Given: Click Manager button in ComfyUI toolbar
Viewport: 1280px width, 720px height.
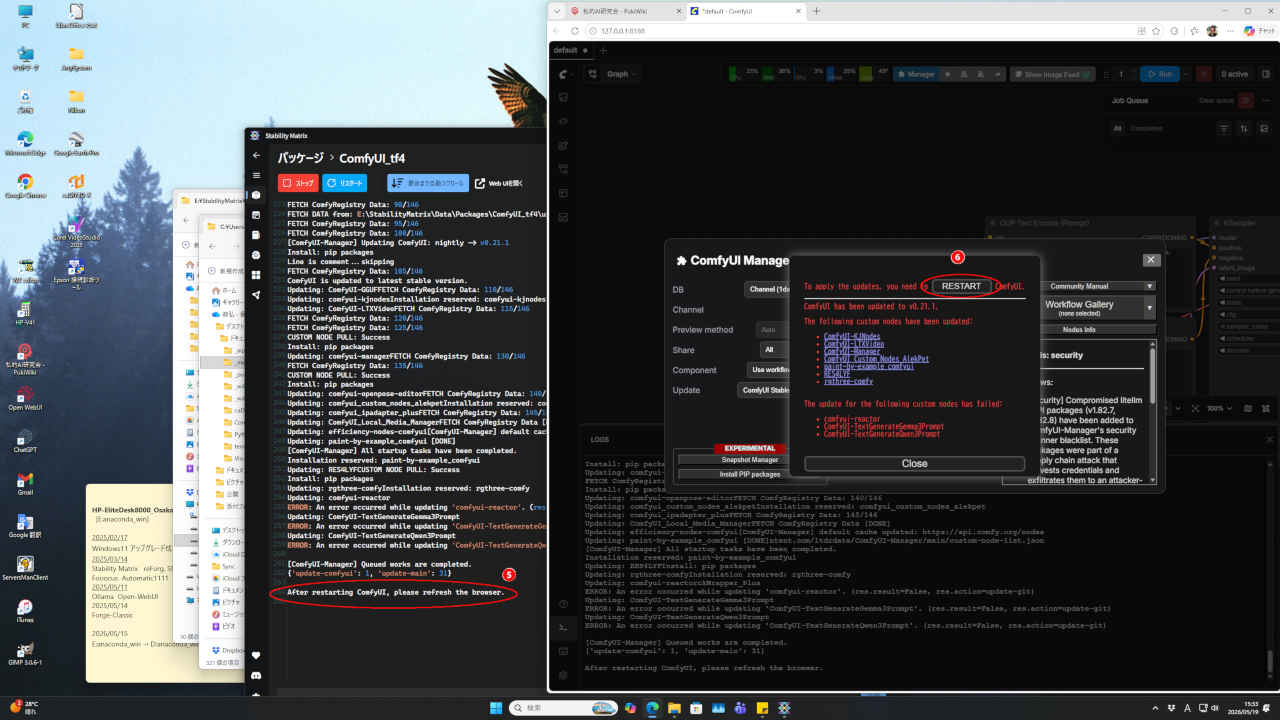Looking at the screenshot, I should (915, 74).
